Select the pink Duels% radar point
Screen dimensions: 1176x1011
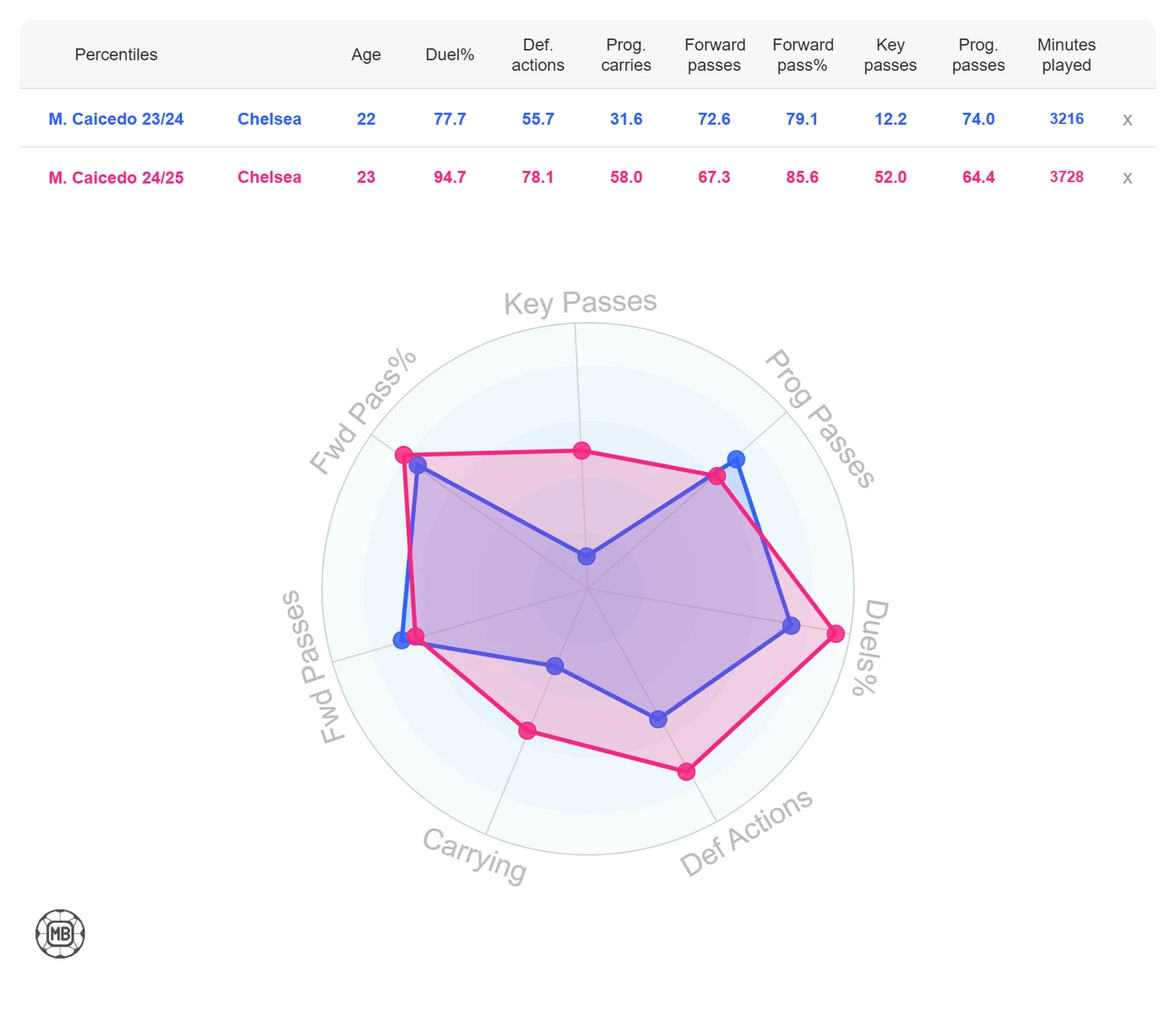tap(836, 634)
